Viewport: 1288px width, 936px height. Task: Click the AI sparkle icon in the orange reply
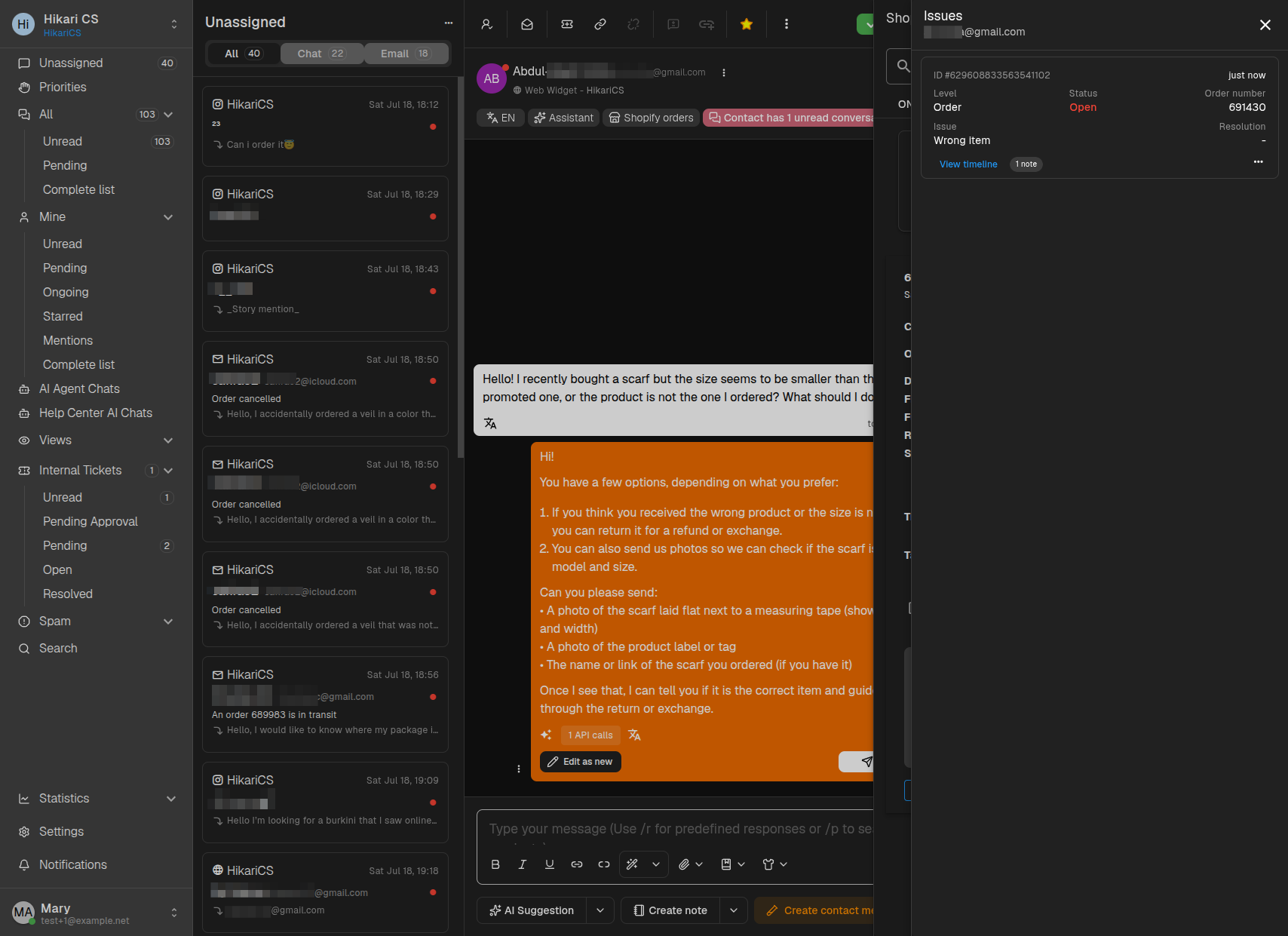(x=546, y=735)
